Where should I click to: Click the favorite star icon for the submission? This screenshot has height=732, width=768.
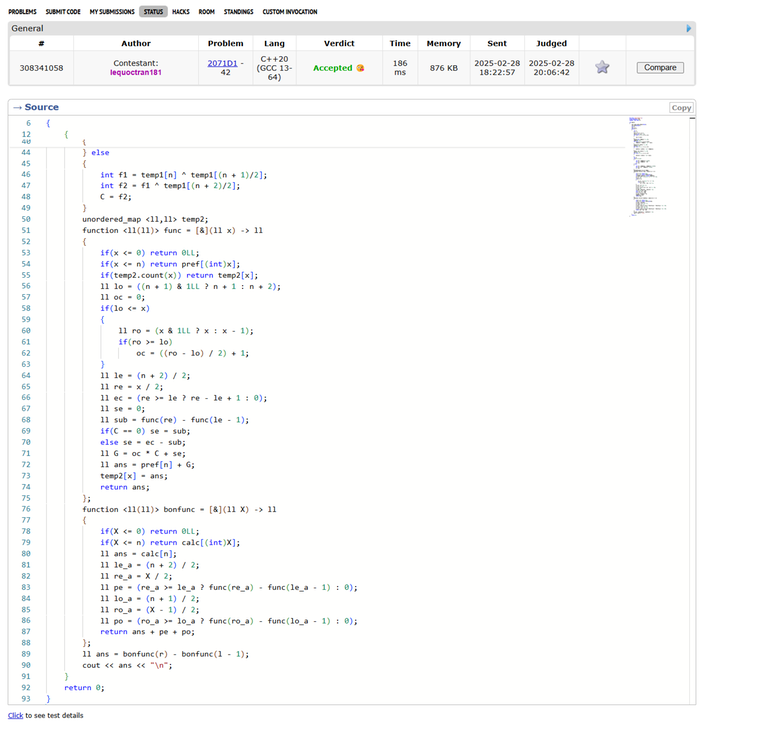(x=602, y=67)
